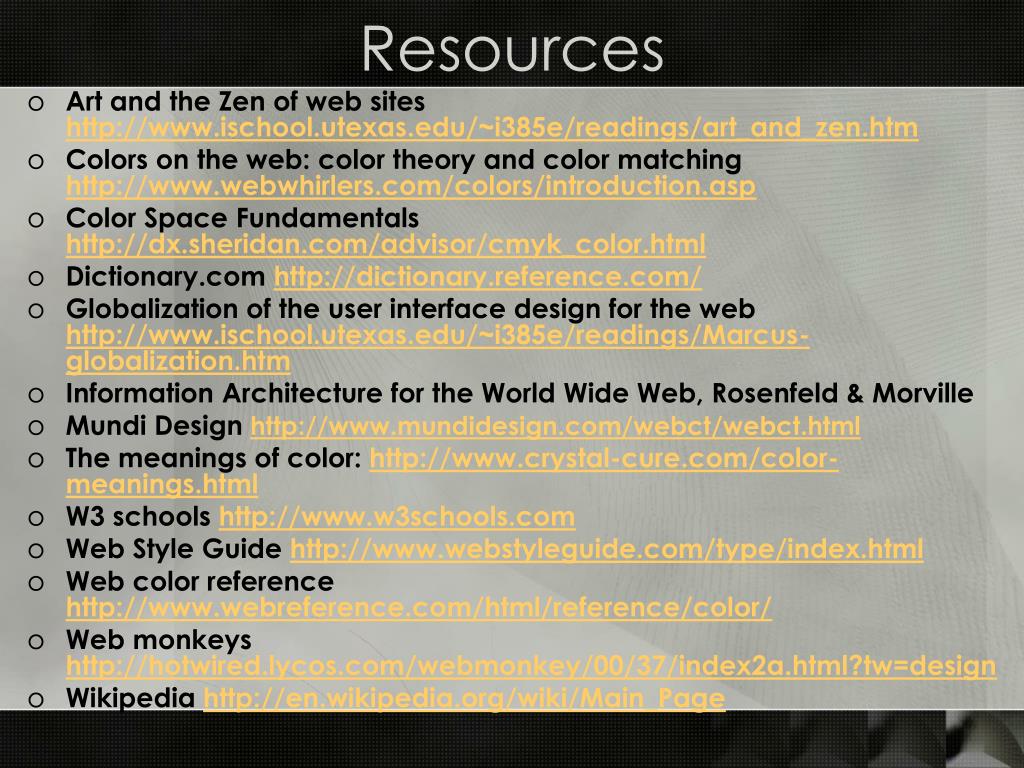Click the Dictionary.com label
1024x768 pixels.
165,277
